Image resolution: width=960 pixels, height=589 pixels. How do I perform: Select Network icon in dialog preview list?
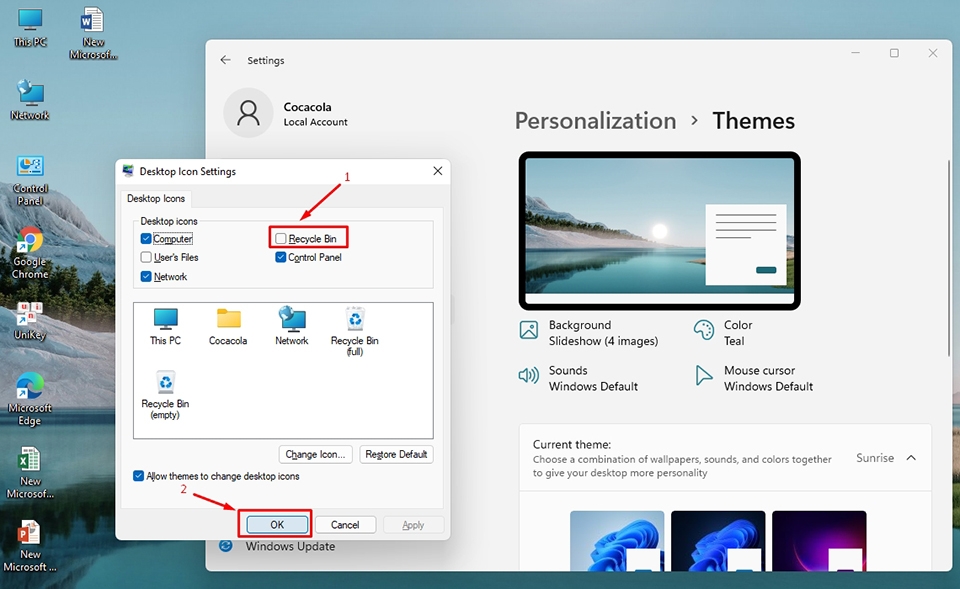pyautogui.click(x=291, y=326)
